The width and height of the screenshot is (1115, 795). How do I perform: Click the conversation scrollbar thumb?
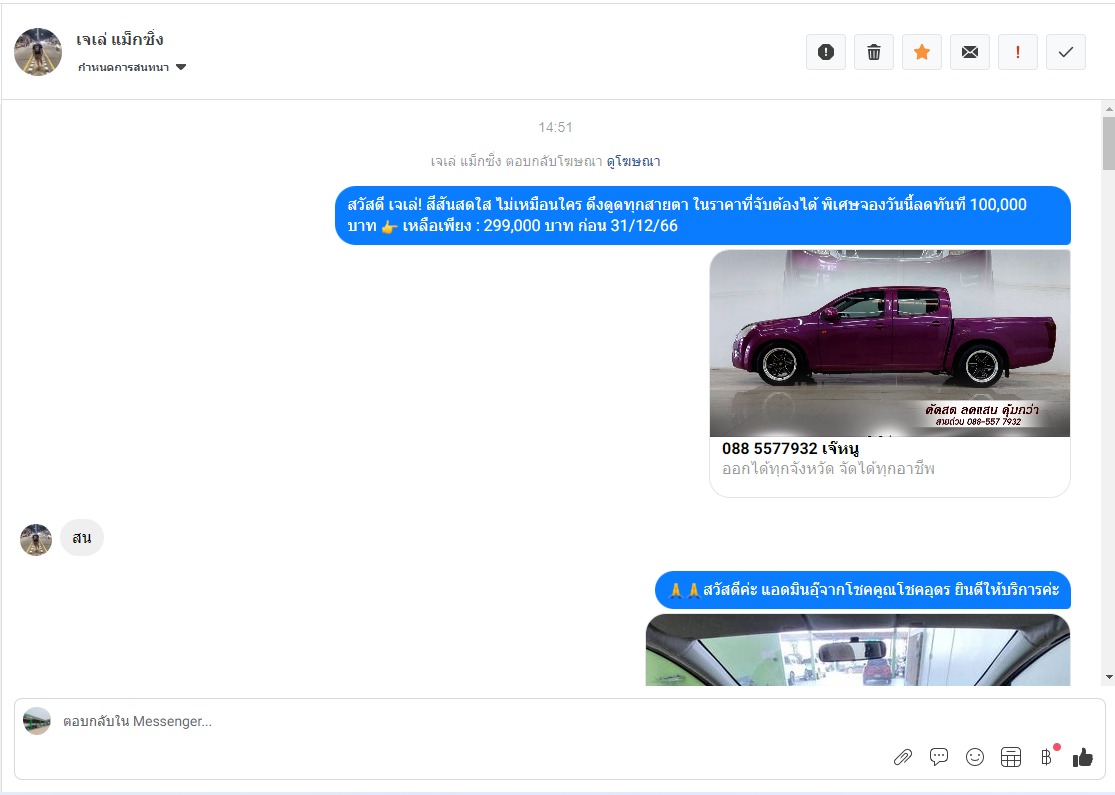pyautogui.click(x=1109, y=144)
